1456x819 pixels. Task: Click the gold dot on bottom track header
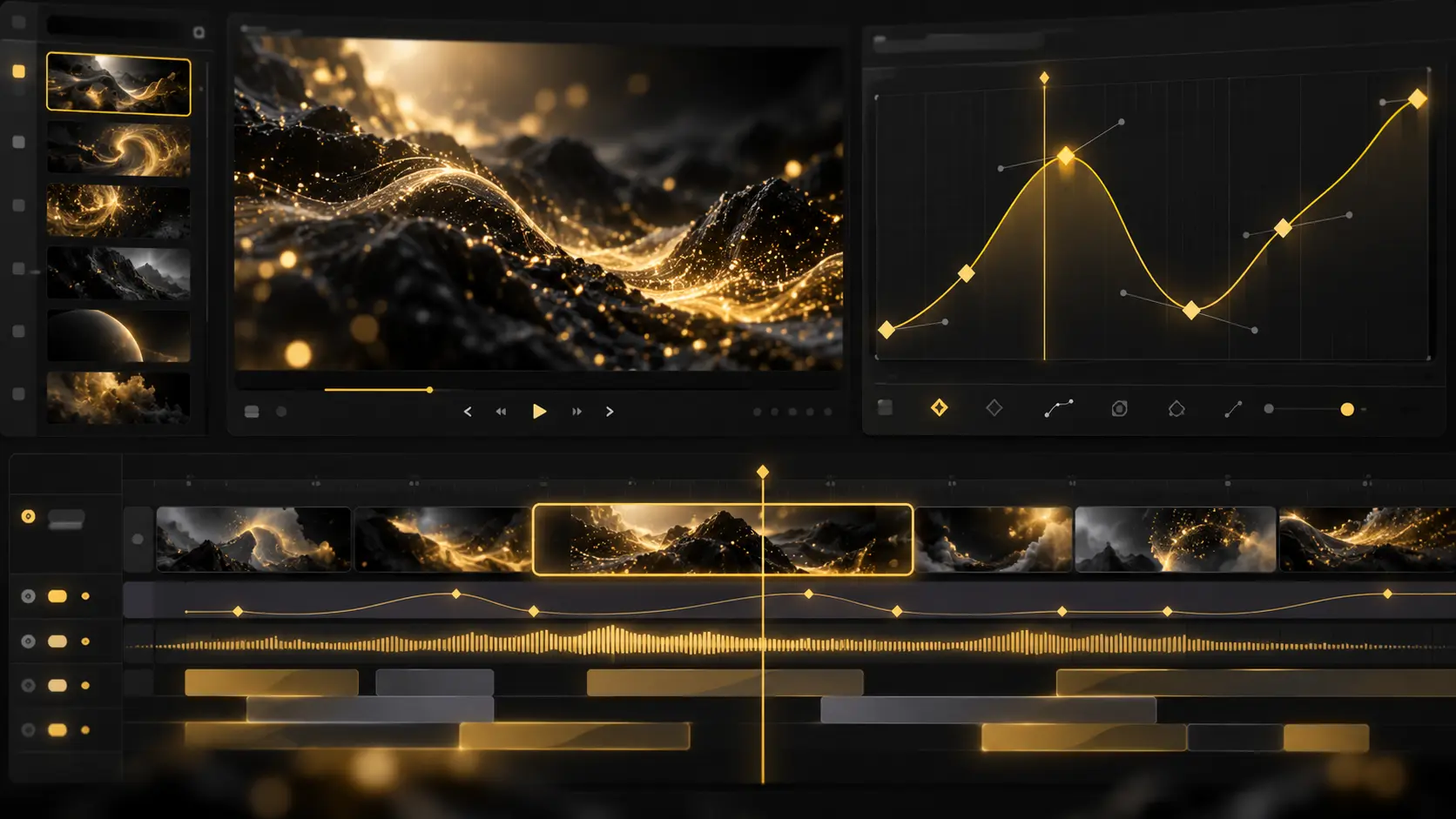[x=85, y=730]
